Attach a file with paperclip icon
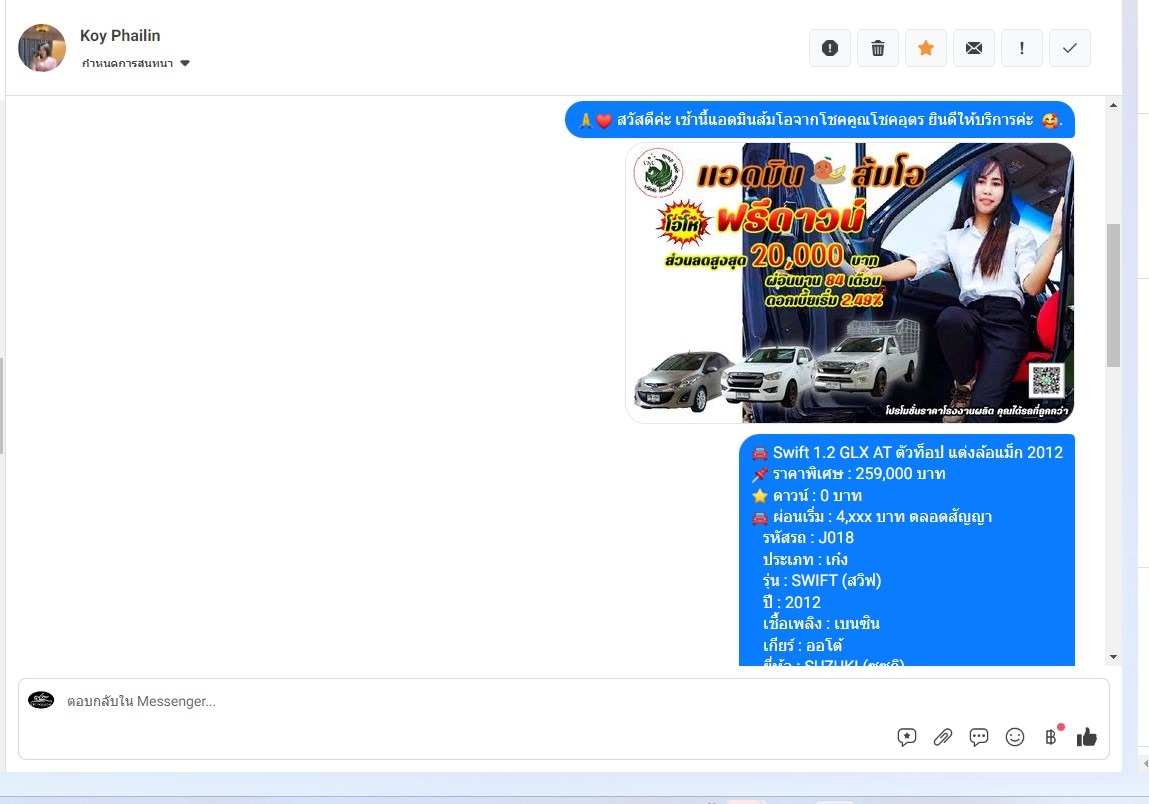This screenshot has width=1149, height=804. point(942,737)
